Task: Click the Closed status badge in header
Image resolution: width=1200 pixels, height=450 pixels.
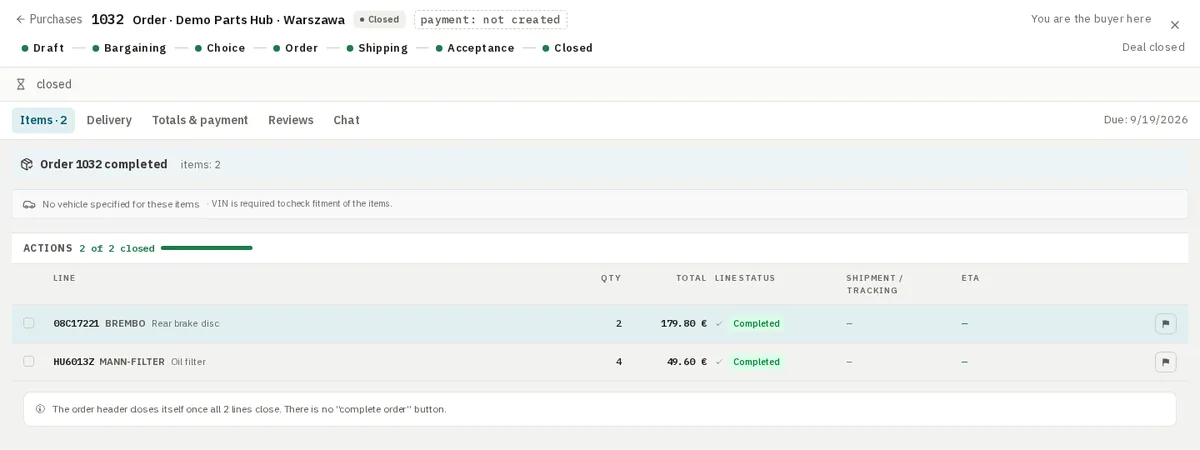Action: click(x=379, y=20)
